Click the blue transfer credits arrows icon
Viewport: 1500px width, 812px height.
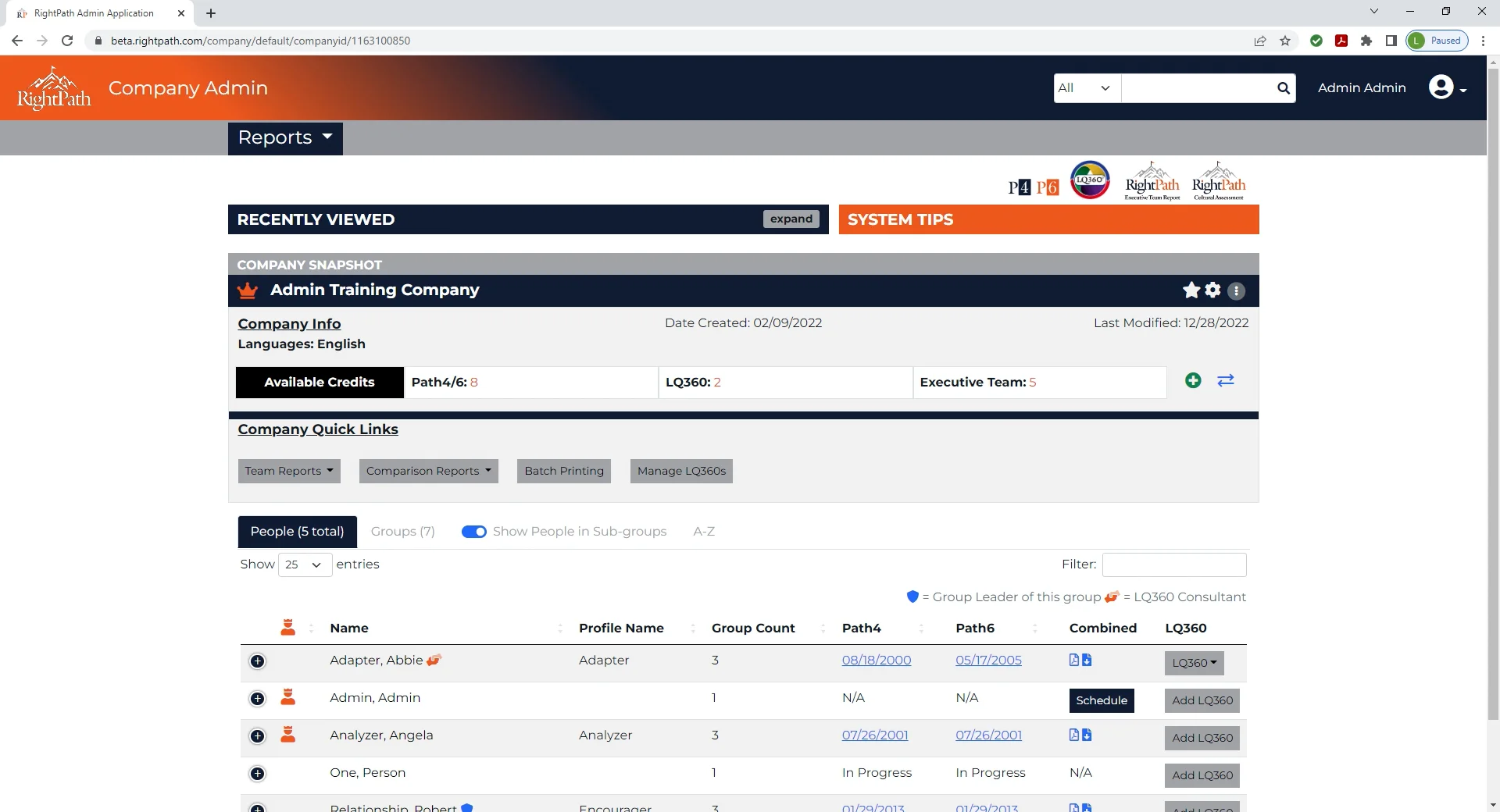(1226, 381)
